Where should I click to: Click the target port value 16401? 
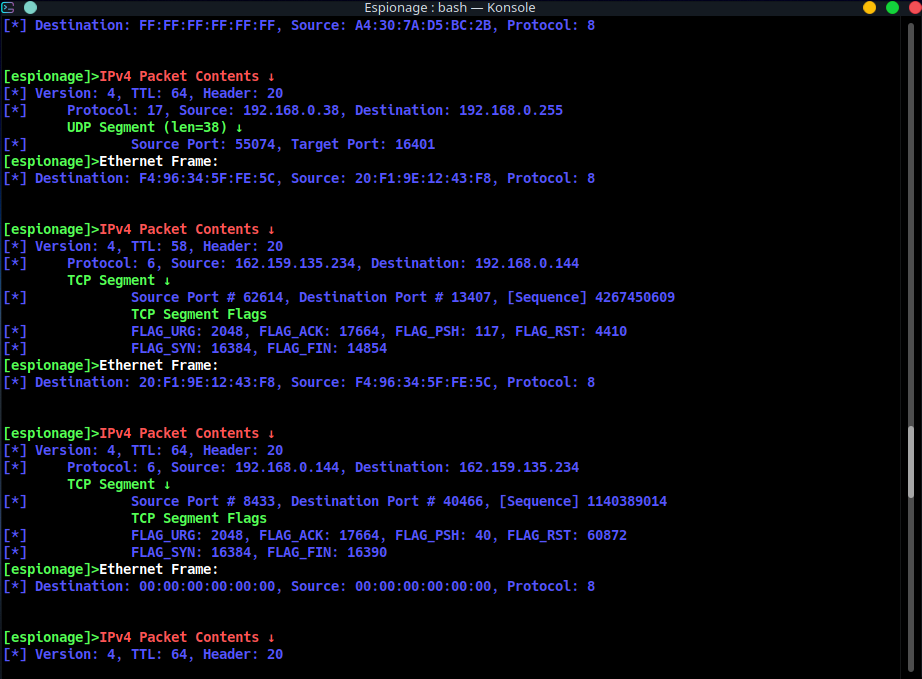click(414, 144)
